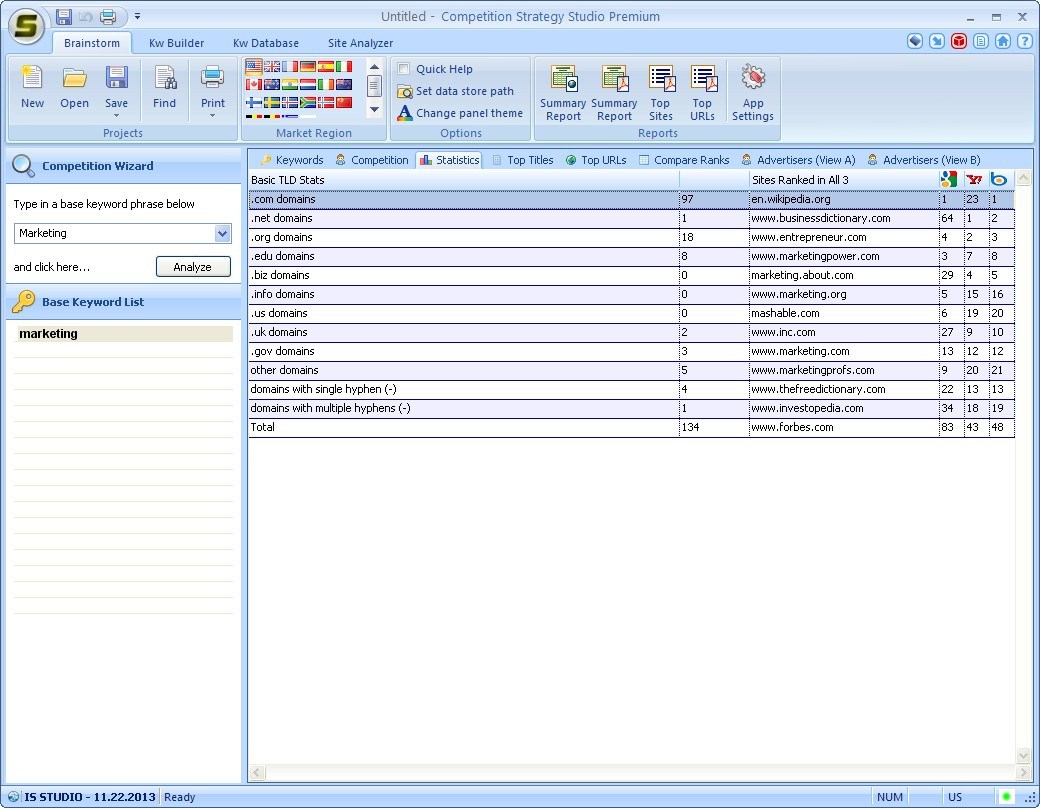Screen dimensions: 1040x808
Task: Open the Summary Report tool
Action: [x=563, y=90]
